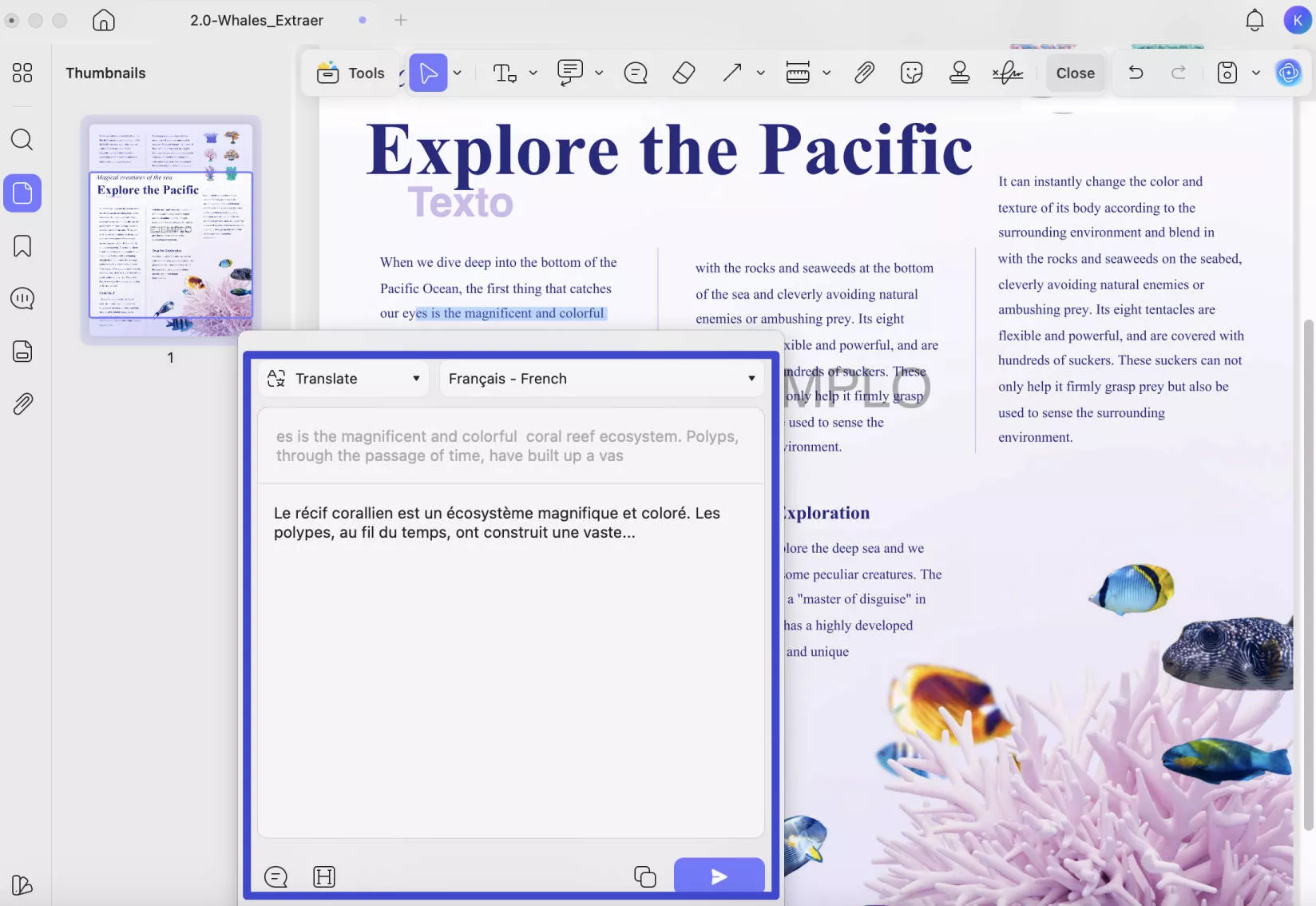
Task: Copy the translated French text
Action: 644,876
